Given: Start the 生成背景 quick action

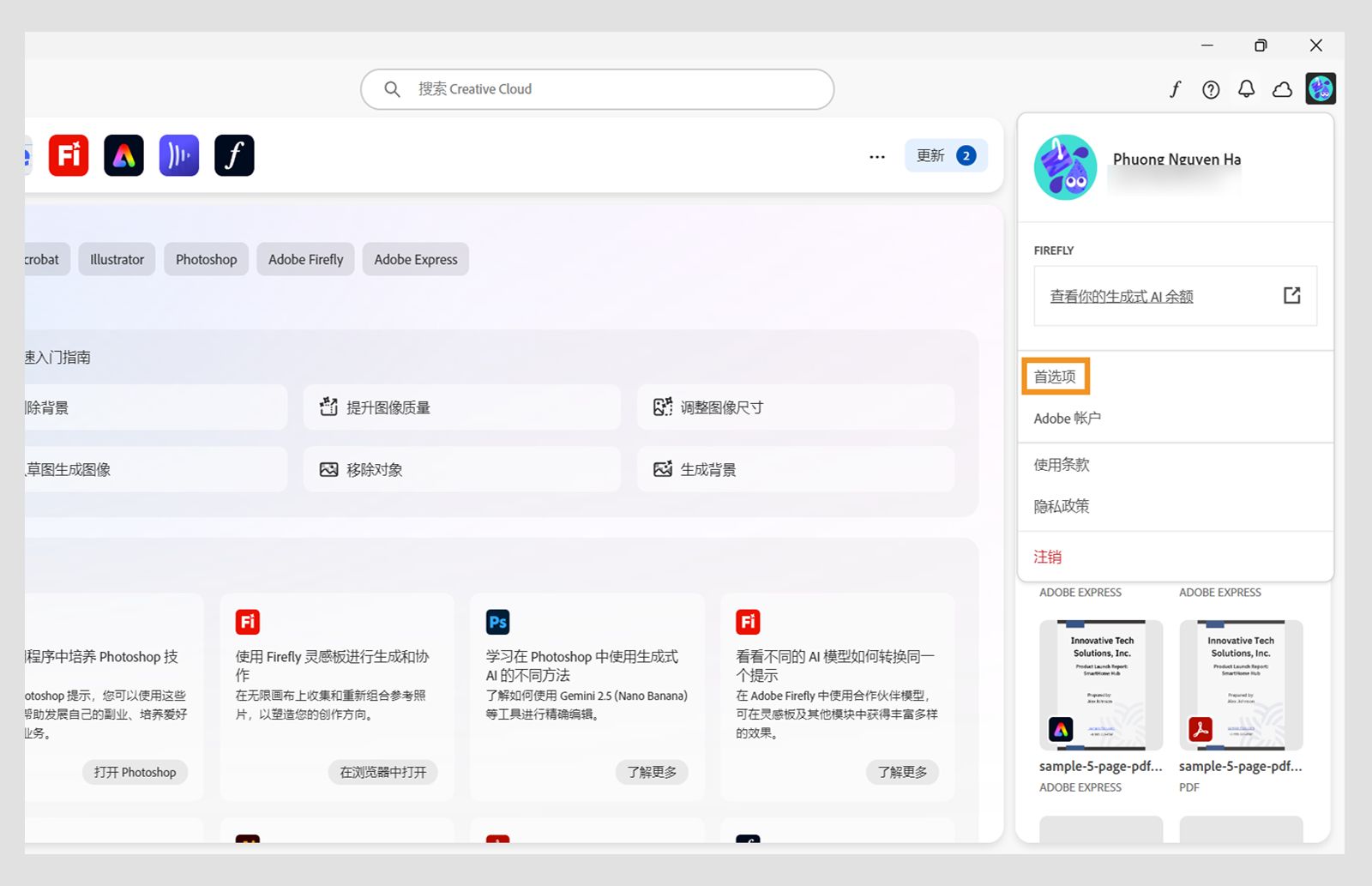Looking at the screenshot, I should 795,469.
